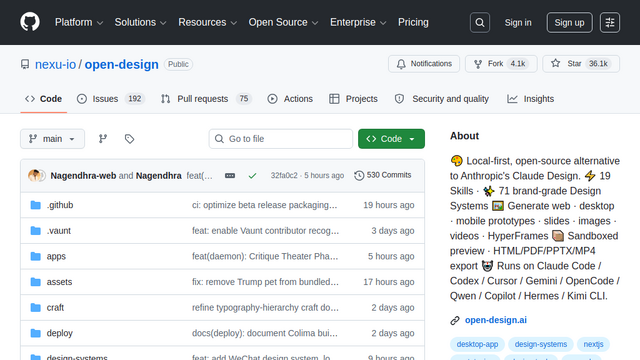This screenshot has width=640, height=360.
Task: Open the Nagendhra-web author link
Action: pos(83,176)
